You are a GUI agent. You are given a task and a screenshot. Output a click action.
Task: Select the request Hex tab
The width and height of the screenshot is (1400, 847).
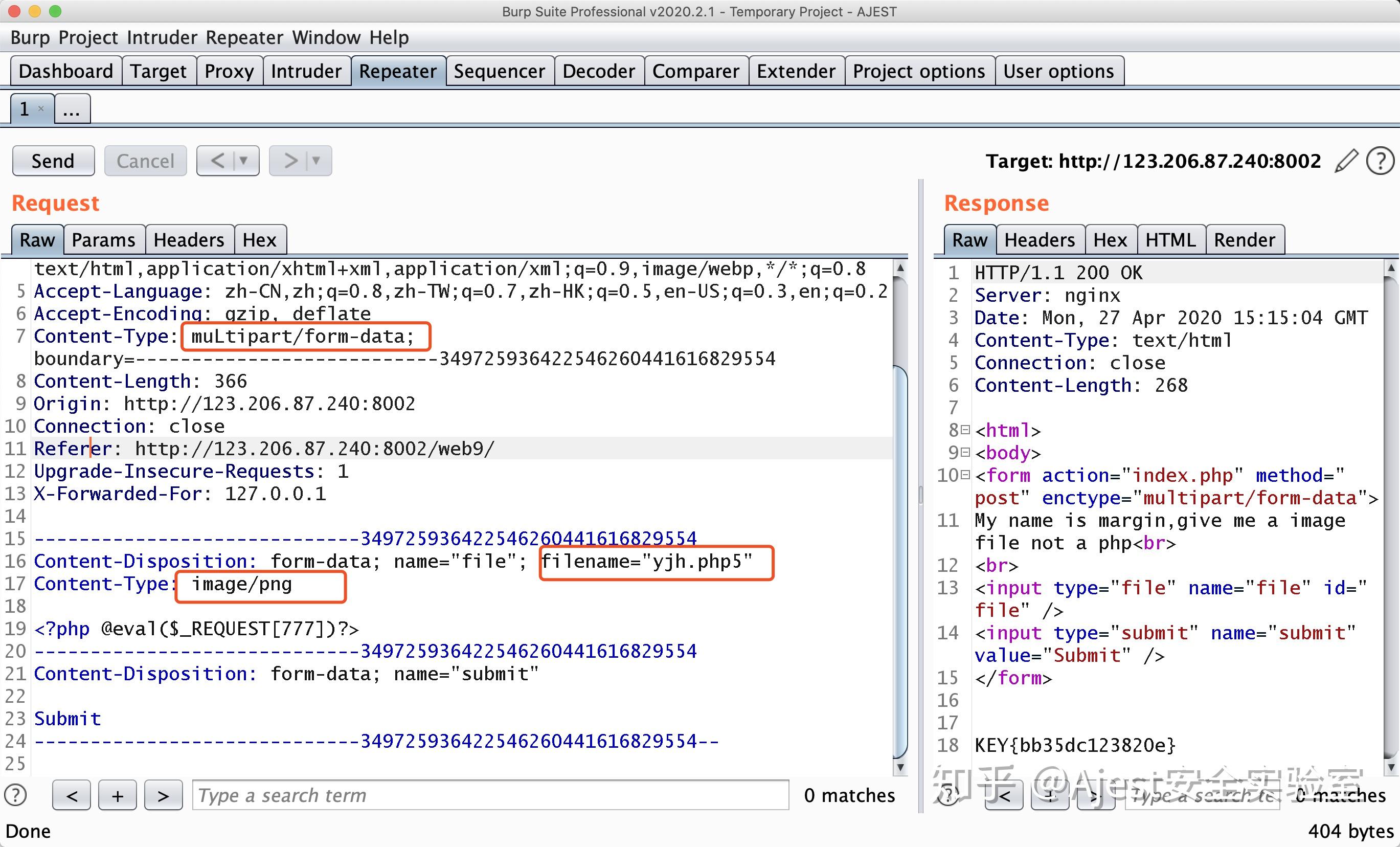click(x=259, y=240)
